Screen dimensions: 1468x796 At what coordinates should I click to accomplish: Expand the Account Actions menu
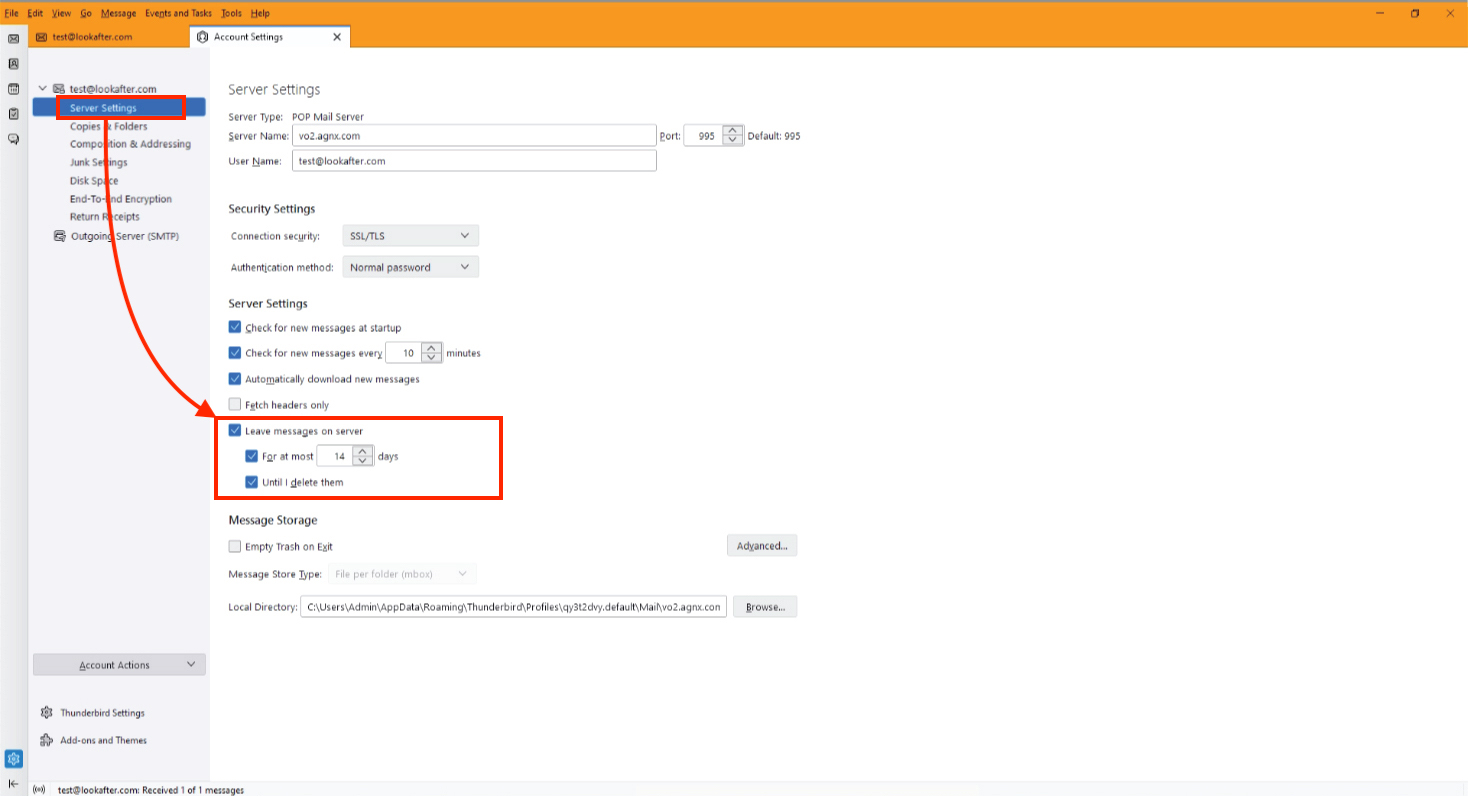coord(119,665)
